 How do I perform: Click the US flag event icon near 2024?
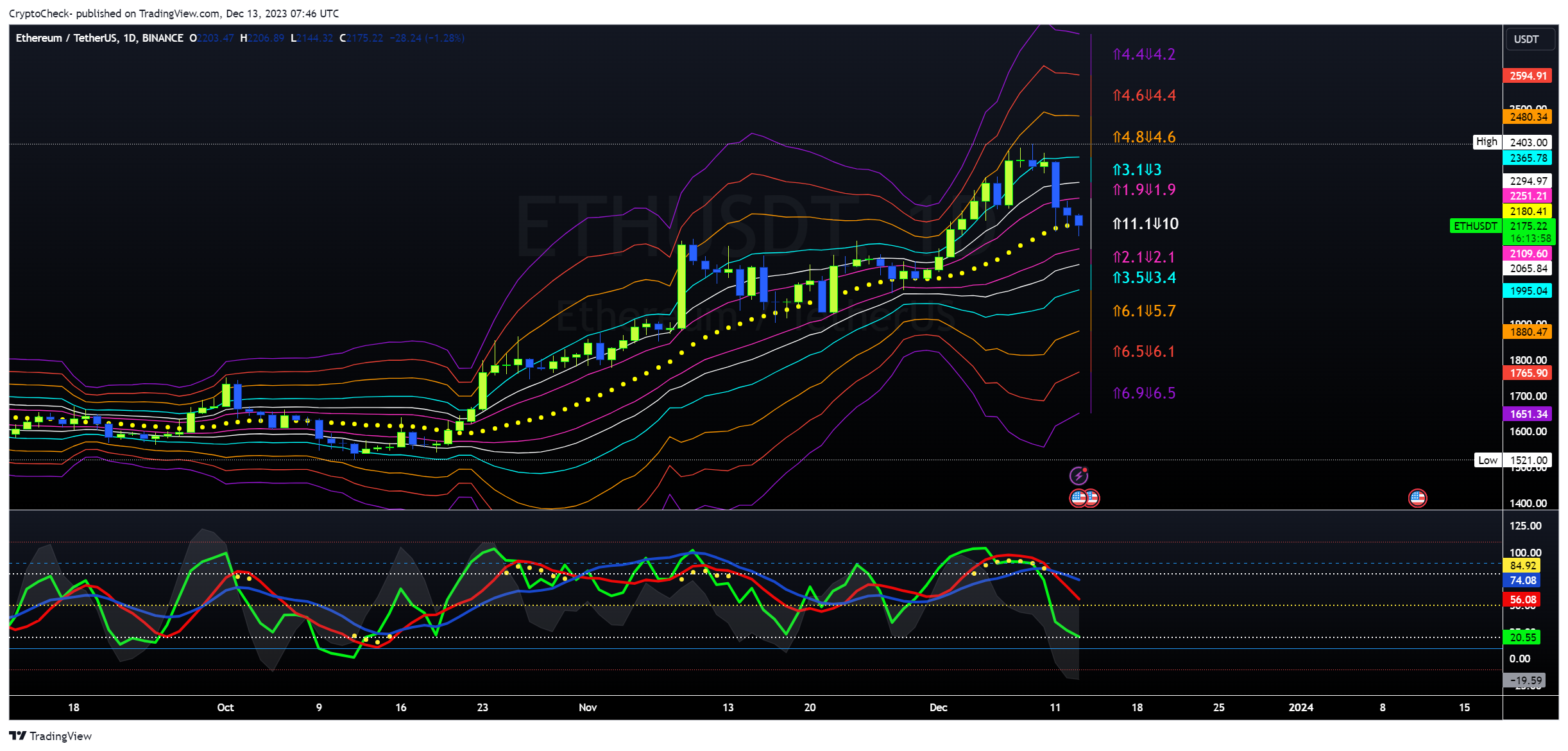click(1417, 497)
